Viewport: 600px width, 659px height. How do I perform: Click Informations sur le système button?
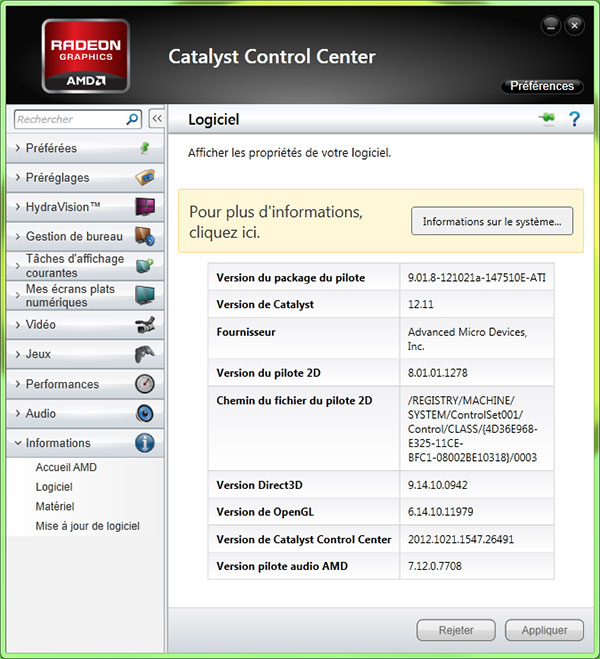click(x=492, y=221)
